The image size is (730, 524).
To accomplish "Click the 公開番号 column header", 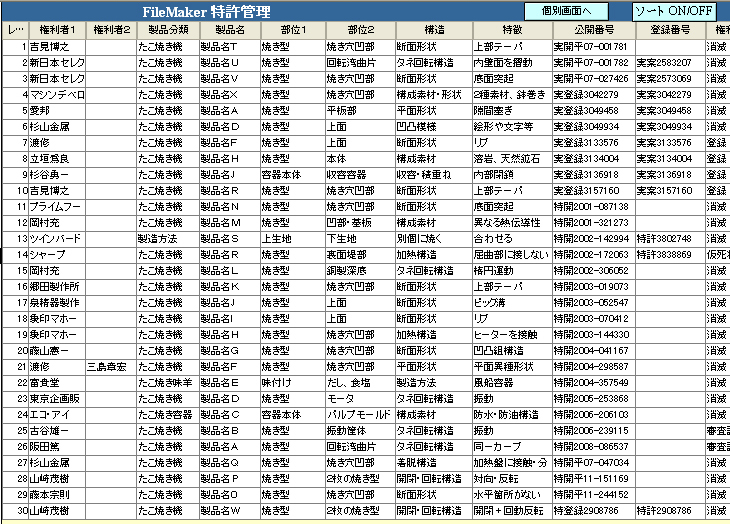I will pos(594,30).
